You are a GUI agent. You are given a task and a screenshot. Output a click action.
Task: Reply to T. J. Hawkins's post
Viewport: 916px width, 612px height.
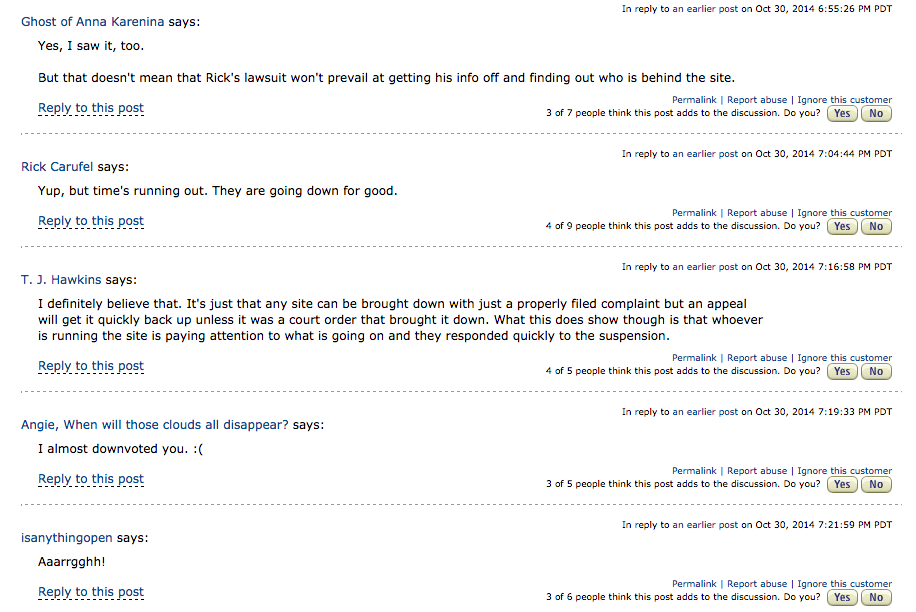[x=91, y=366]
